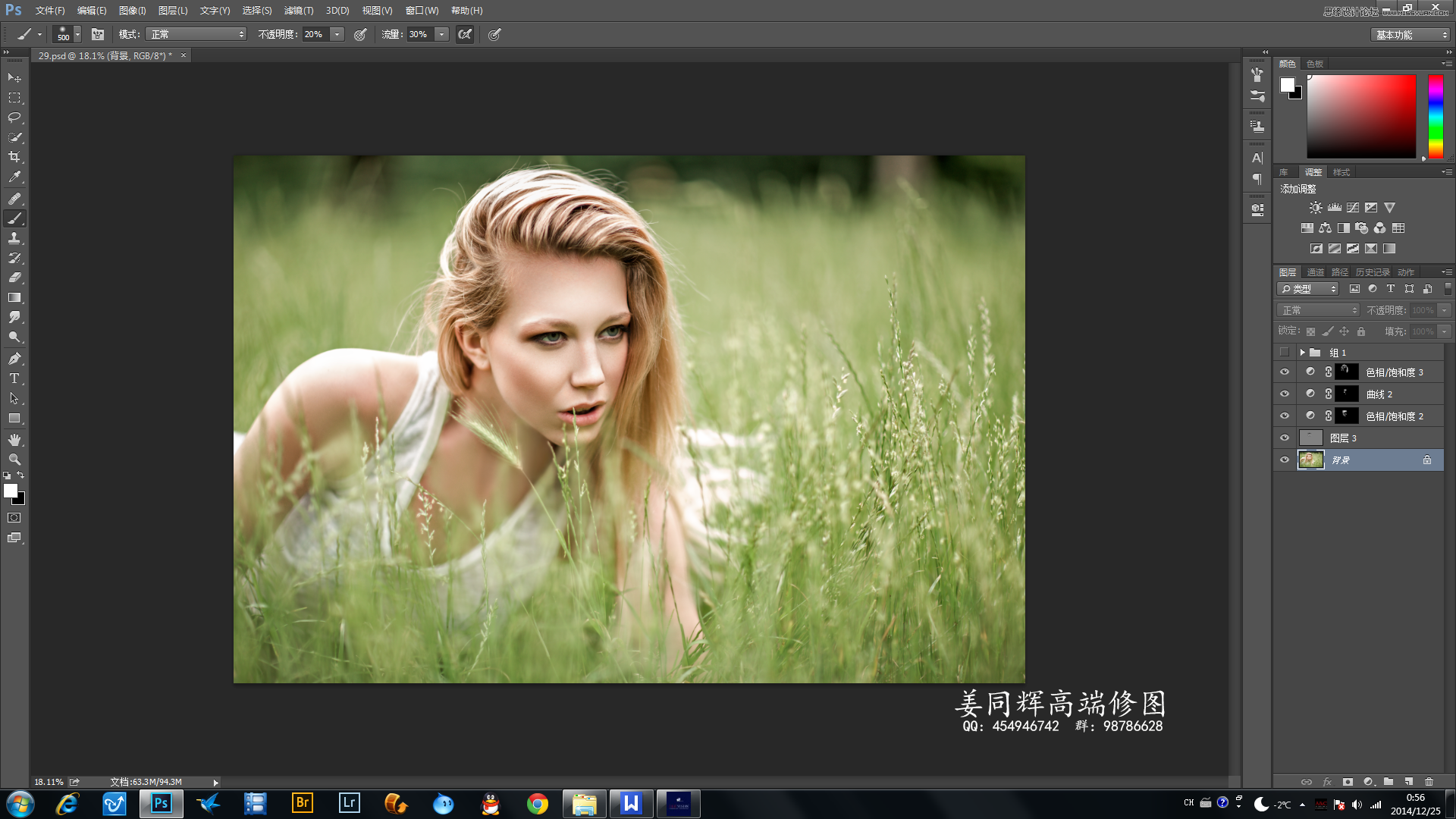Select the Hand tool
Screen dimensions: 1456x819
click(x=14, y=440)
